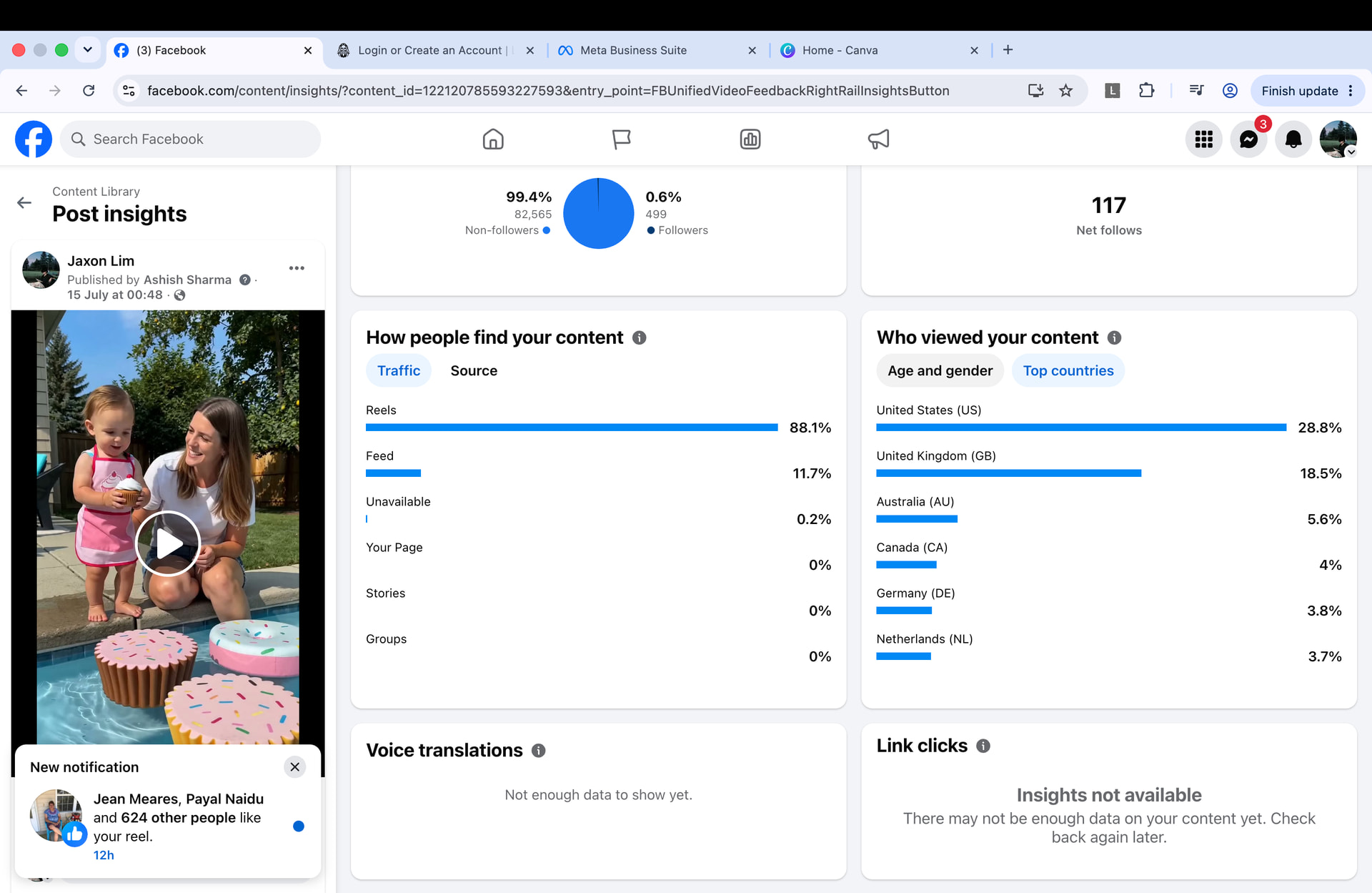Open the Pages flag icon
Screen dimensions: 1372x893
(621, 139)
